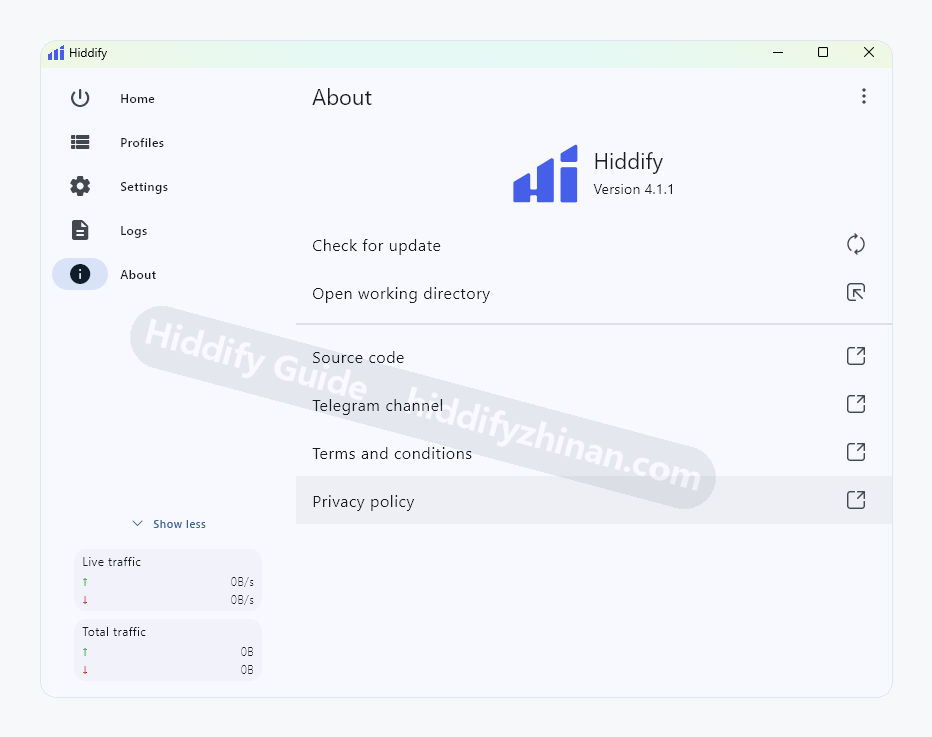
Task: Click the Settings gear icon
Action: (x=80, y=186)
